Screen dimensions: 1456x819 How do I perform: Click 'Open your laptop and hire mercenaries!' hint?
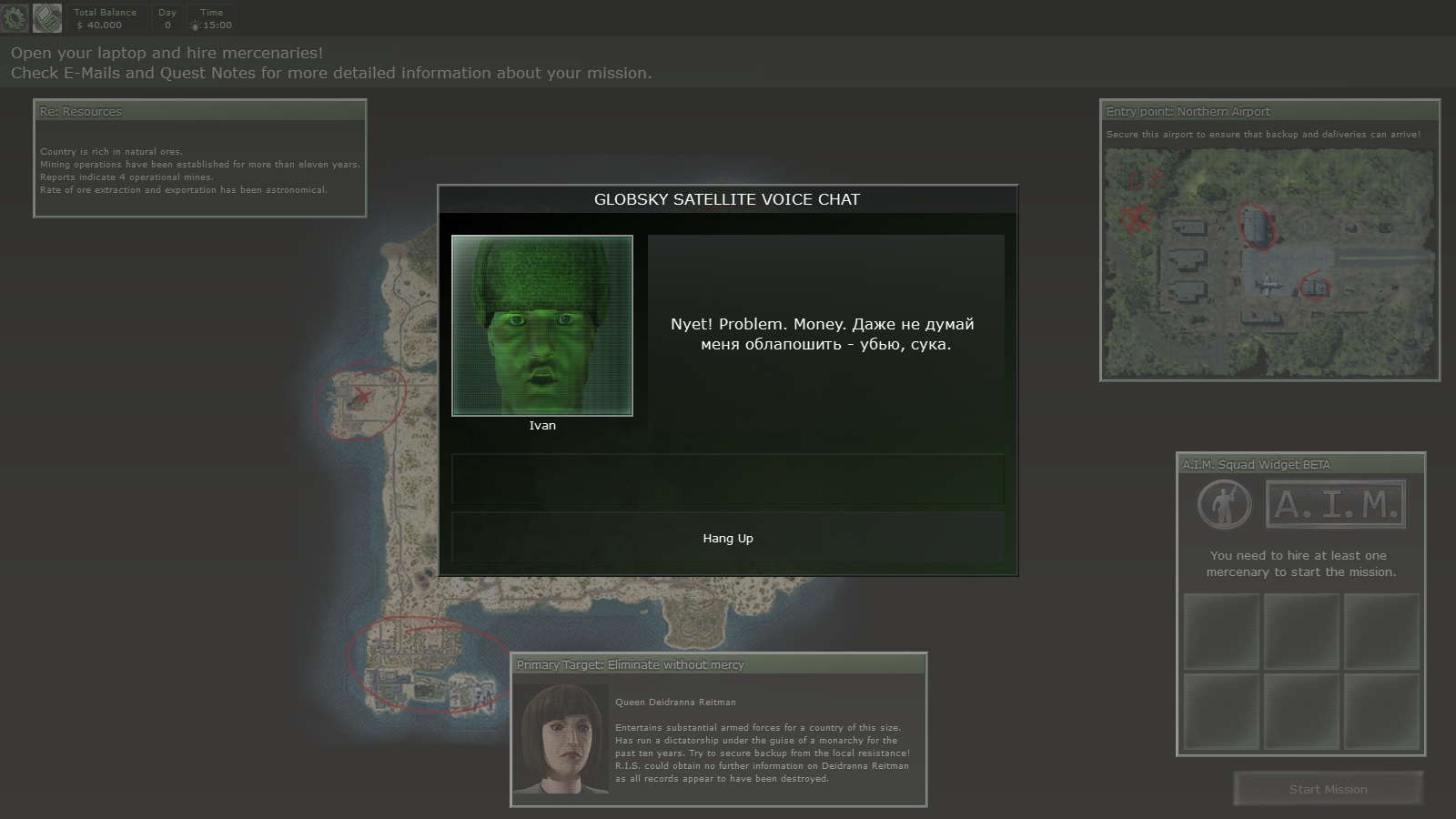click(x=167, y=53)
